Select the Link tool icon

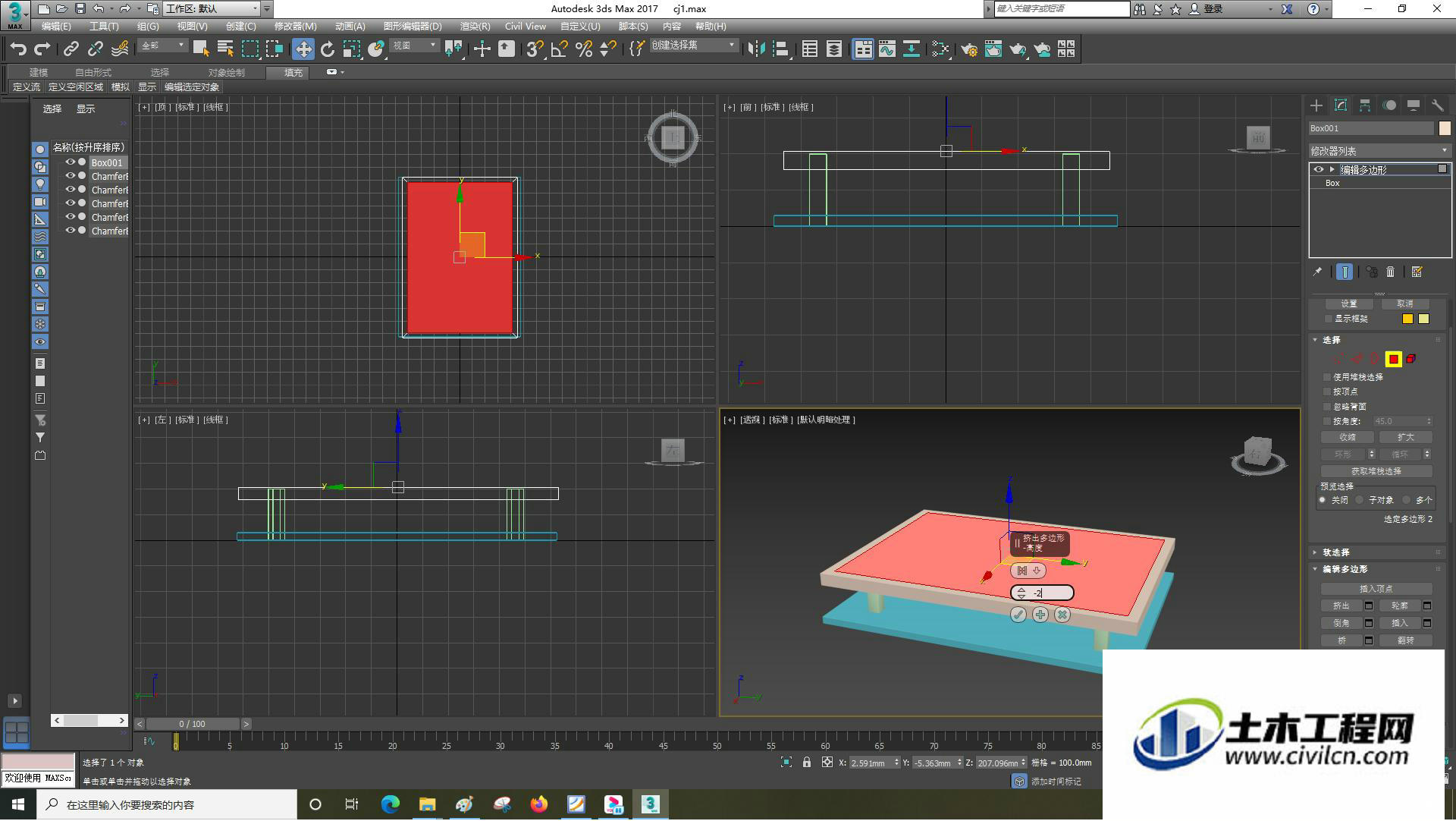click(x=71, y=49)
